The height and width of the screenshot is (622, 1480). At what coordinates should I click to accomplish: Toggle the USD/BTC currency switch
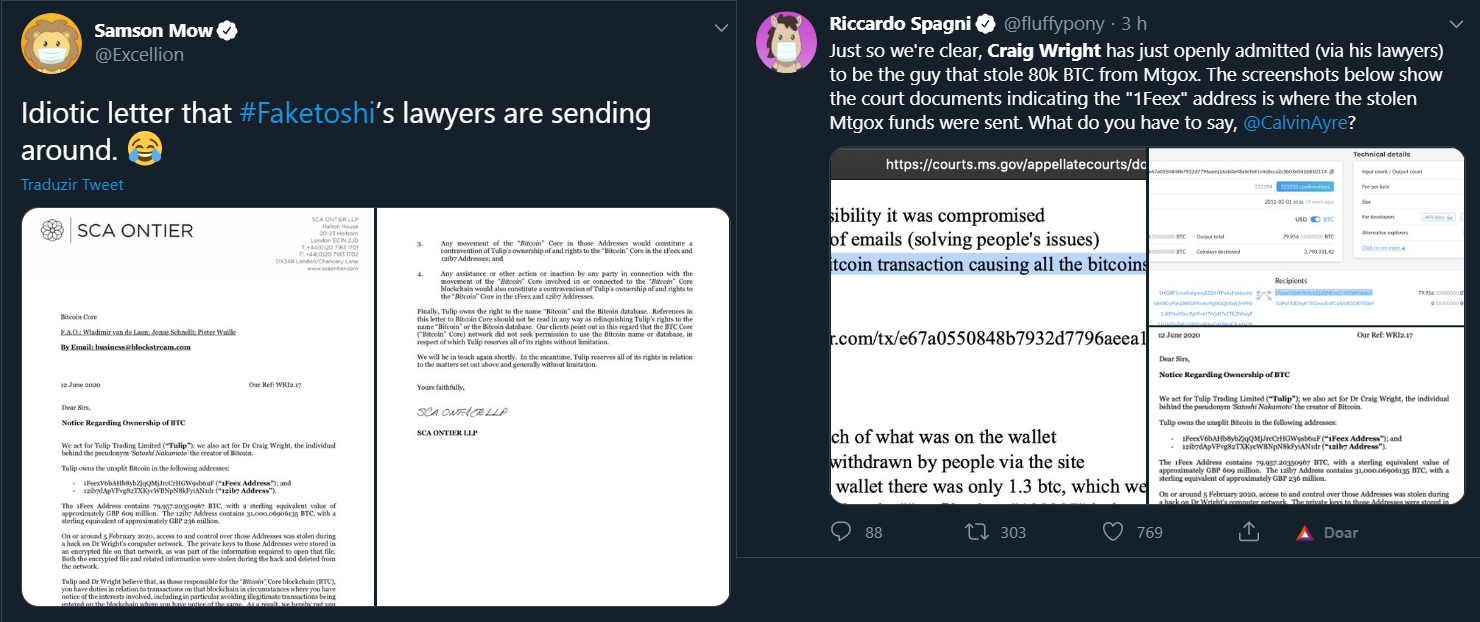[x=1315, y=220]
